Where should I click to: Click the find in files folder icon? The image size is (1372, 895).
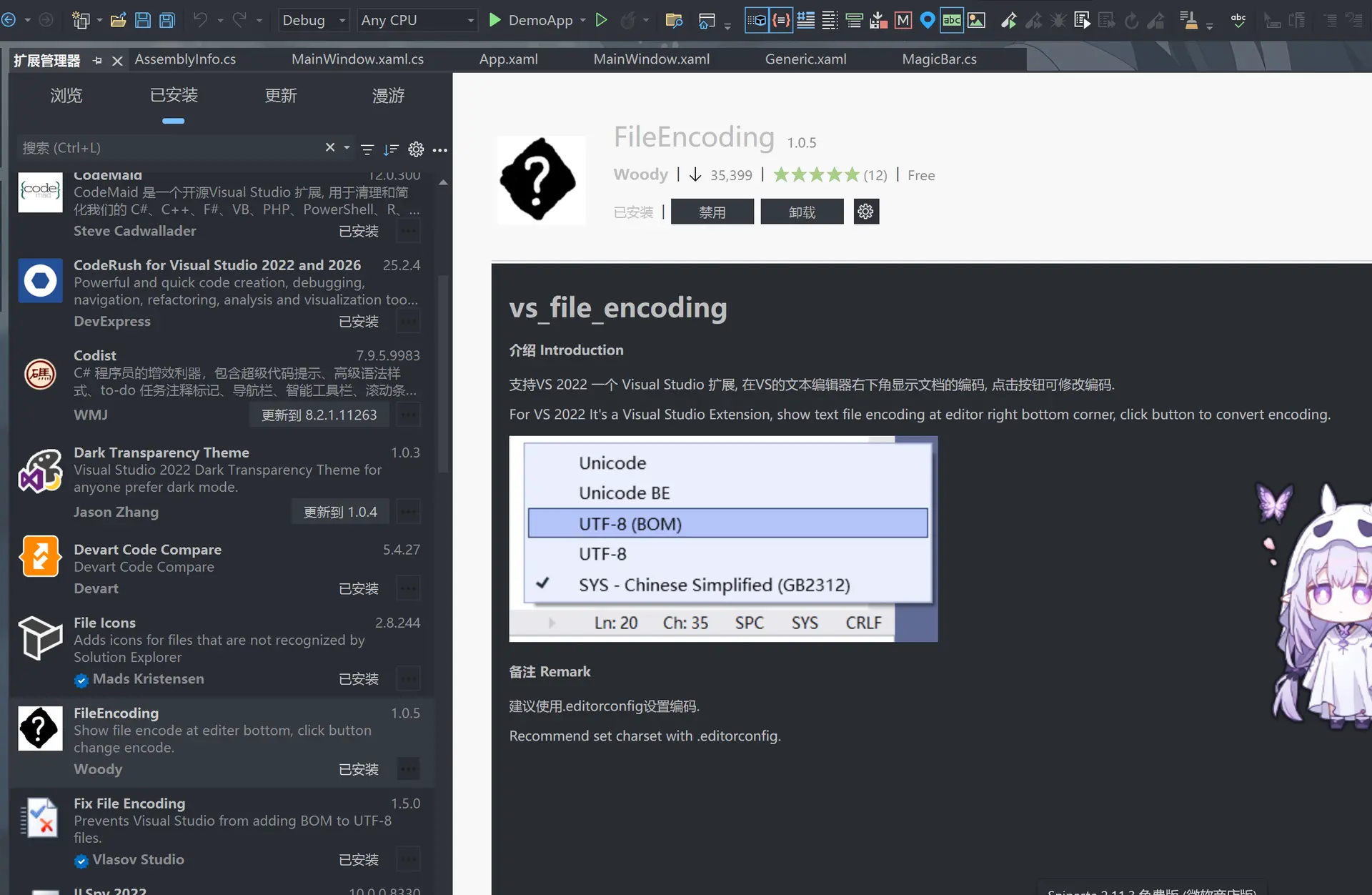click(x=674, y=20)
